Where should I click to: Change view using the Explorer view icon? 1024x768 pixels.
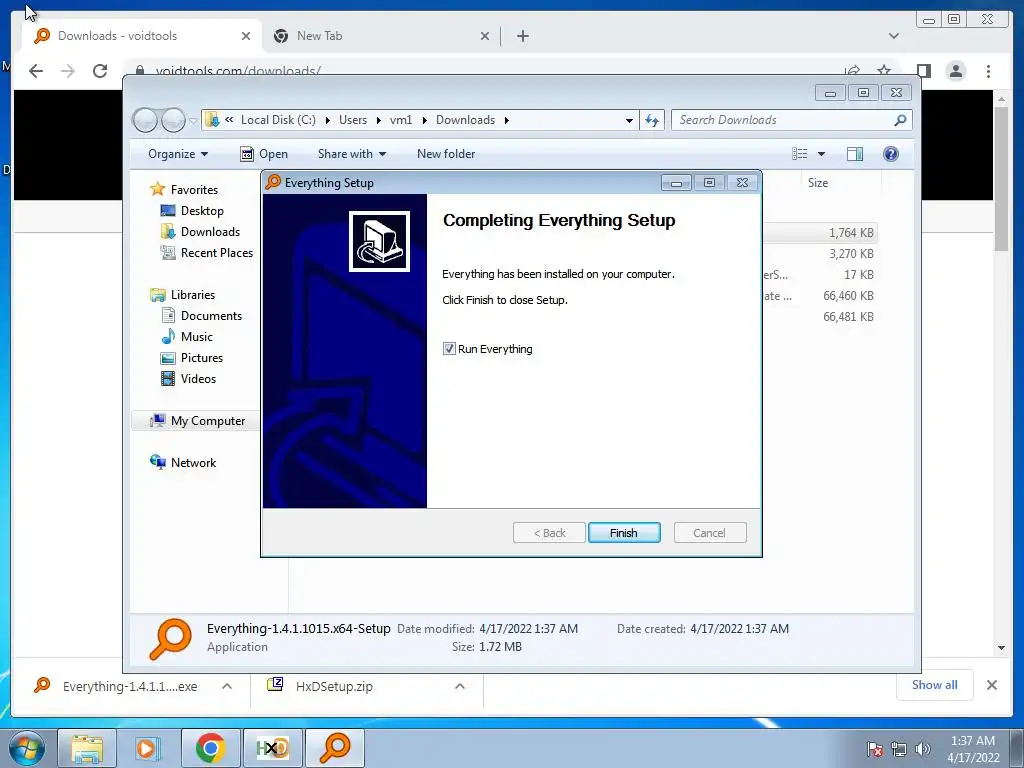(x=799, y=154)
